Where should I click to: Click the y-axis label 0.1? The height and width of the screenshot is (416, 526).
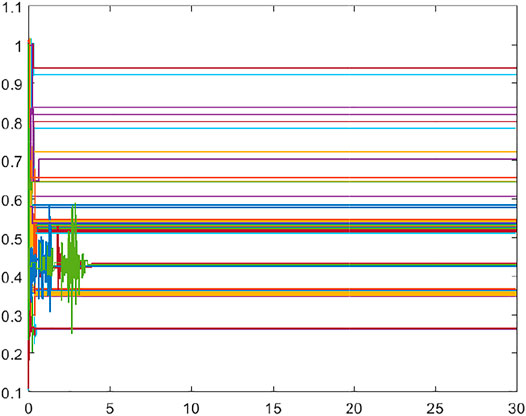pos(11,393)
